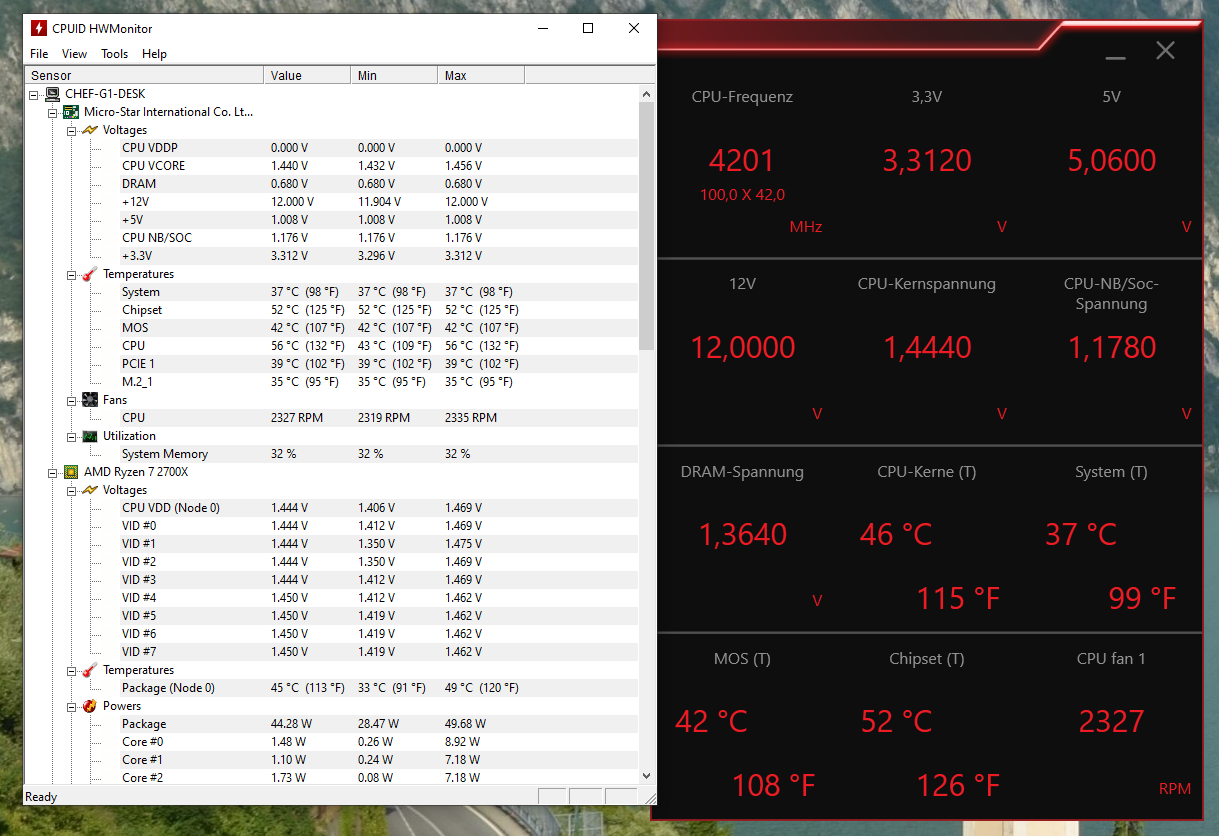1219x836 pixels.
Task: Collapse the Powers group
Action: (x=70, y=706)
